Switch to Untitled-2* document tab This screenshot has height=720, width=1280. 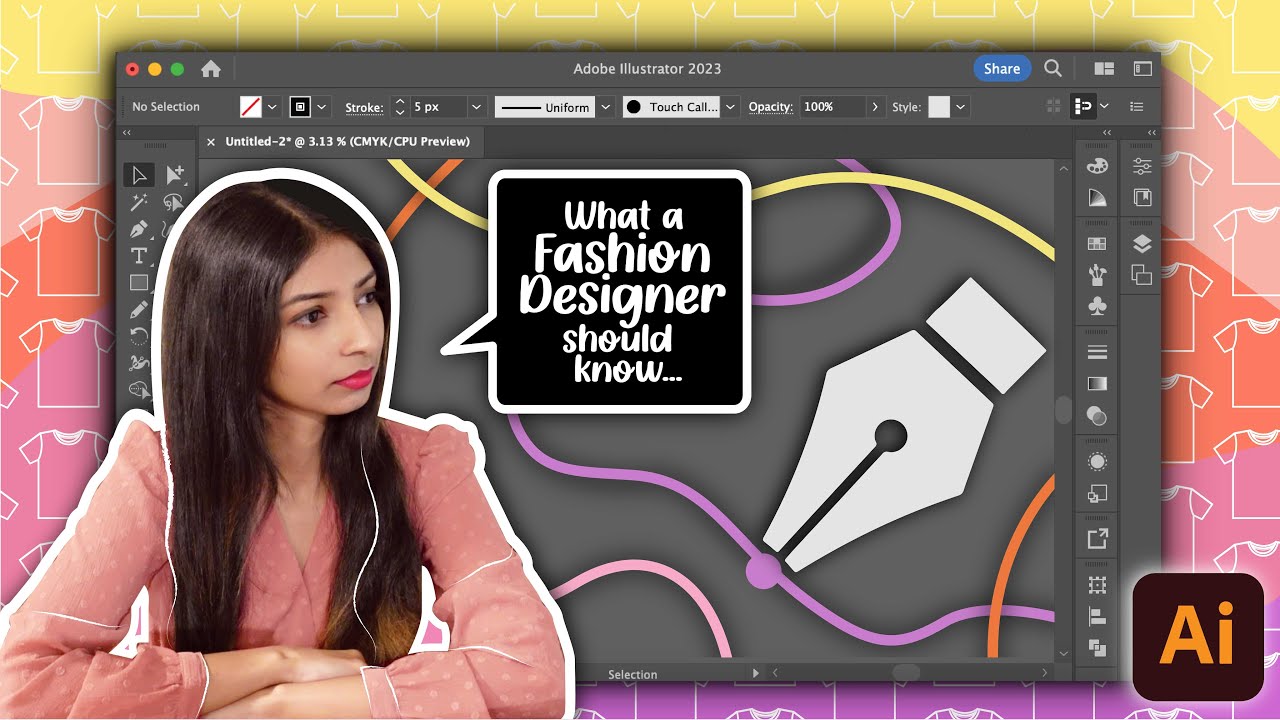[347, 142]
